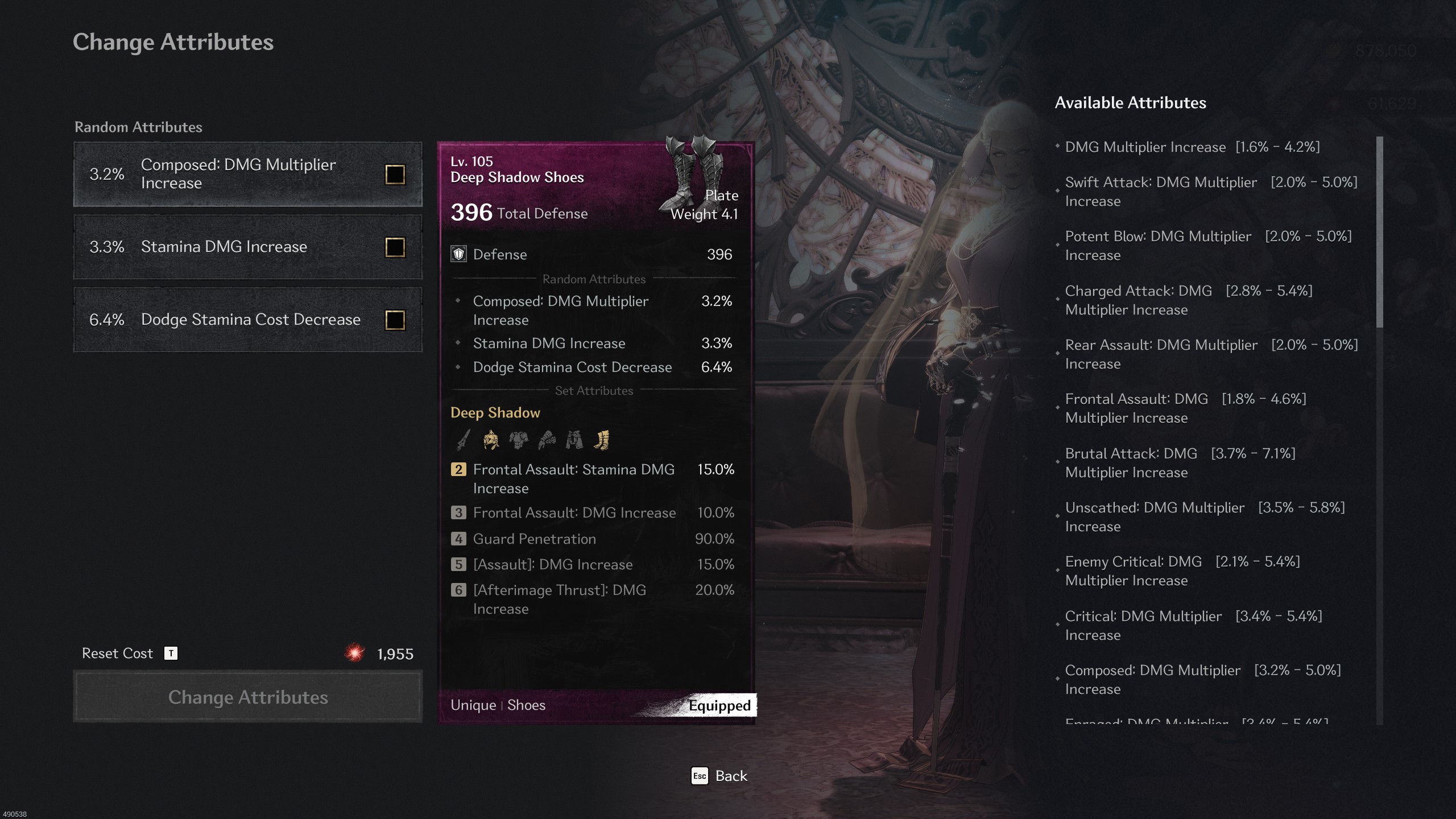Click the sword weapon set piece icon
The height and width of the screenshot is (819, 1456).
click(463, 440)
